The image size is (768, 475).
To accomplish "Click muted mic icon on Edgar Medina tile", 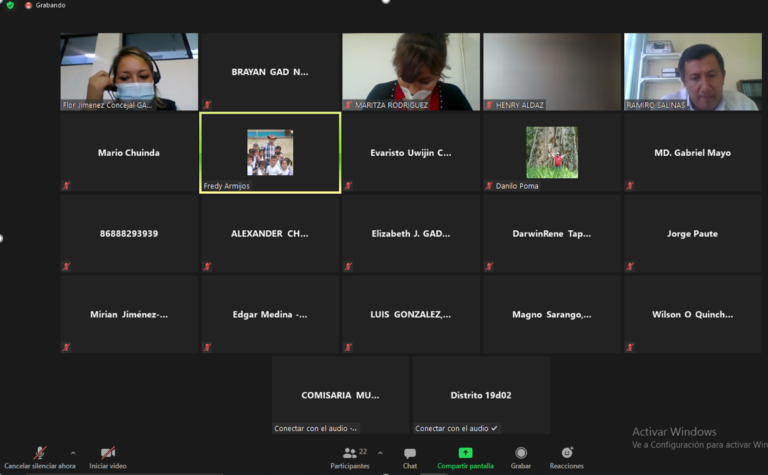I will pyautogui.click(x=207, y=347).
